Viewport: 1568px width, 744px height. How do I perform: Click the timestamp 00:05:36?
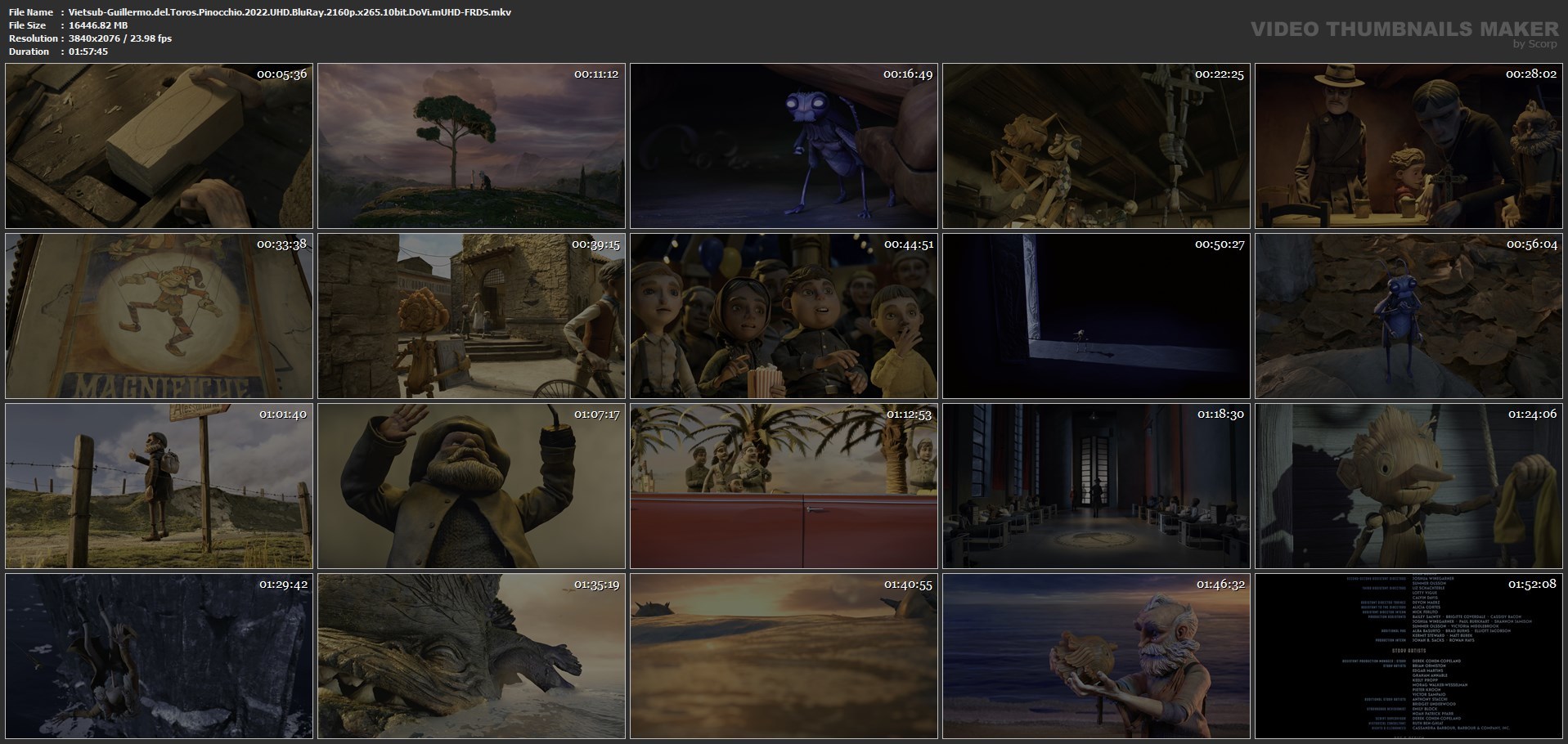coord(281,74)
